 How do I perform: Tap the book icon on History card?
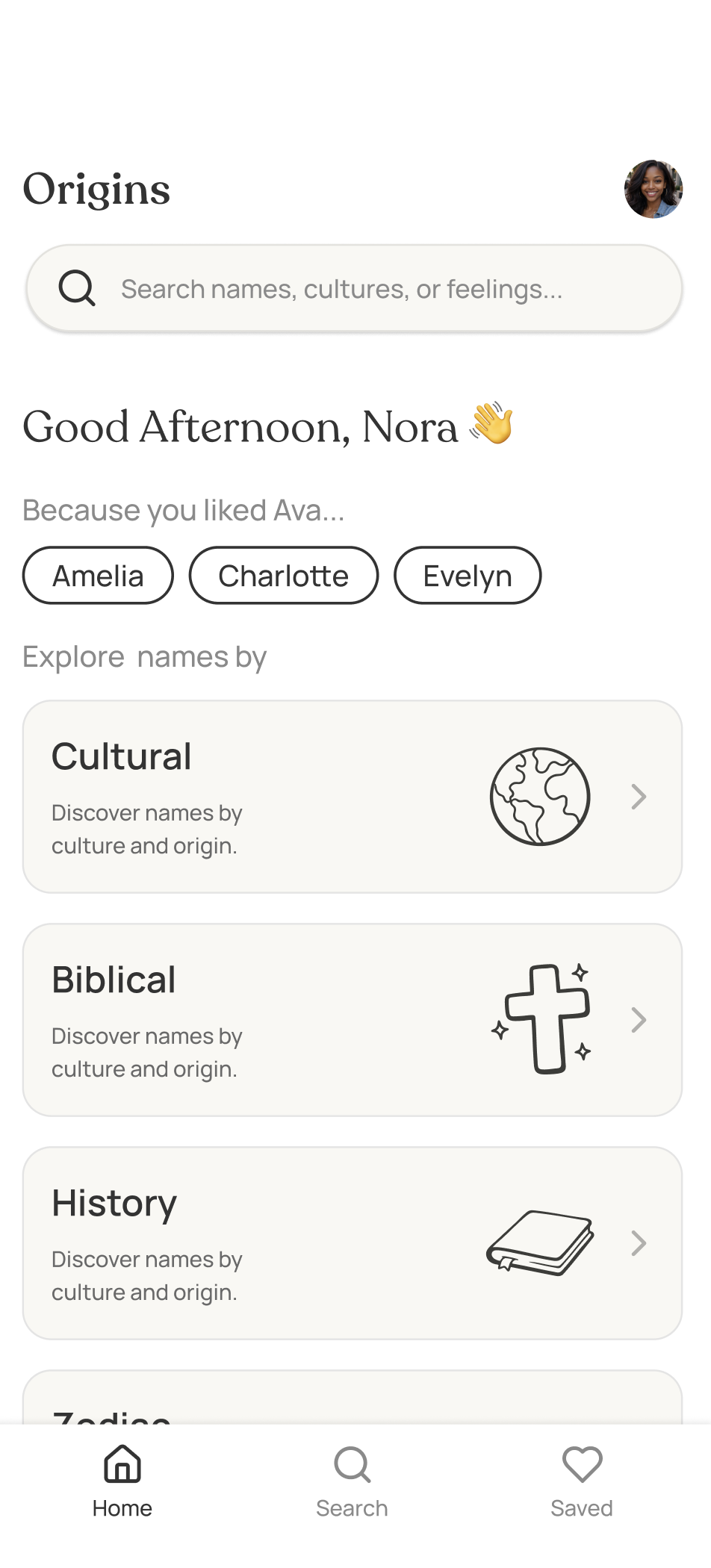[540, 1242]
